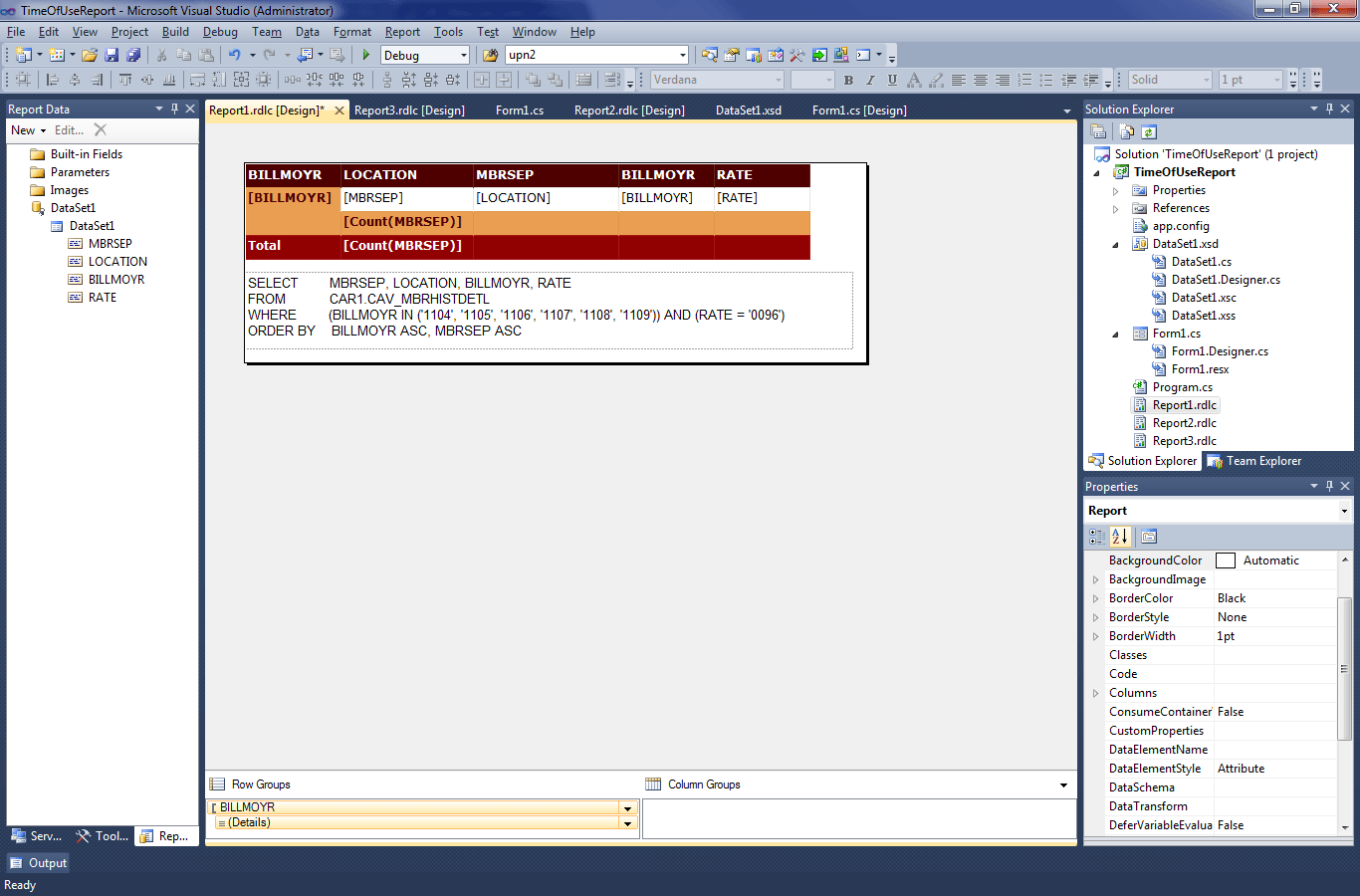Start debugging with the green play icon
Screen dimensions: 1360x896
click(x=366, y=56)
